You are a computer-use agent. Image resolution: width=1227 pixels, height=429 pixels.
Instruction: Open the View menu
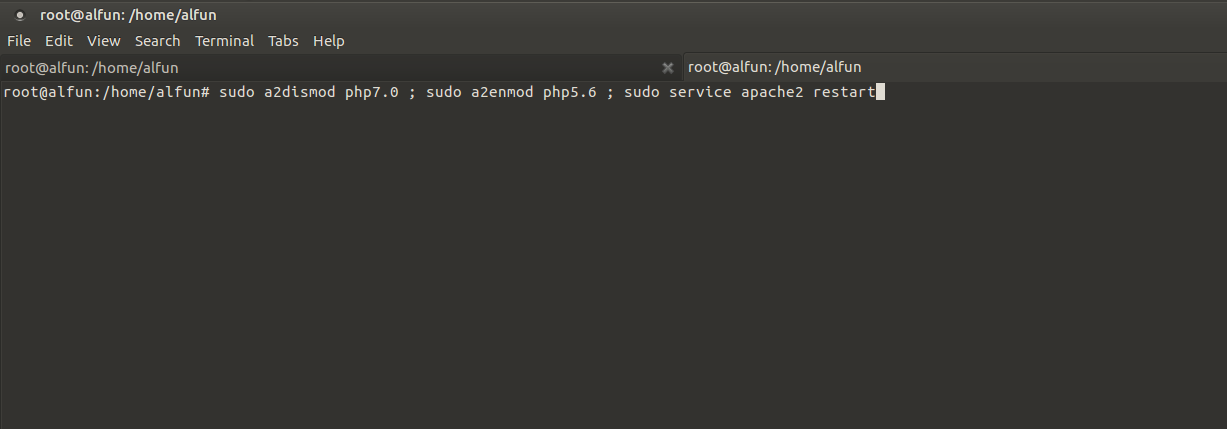click(103, 41)
